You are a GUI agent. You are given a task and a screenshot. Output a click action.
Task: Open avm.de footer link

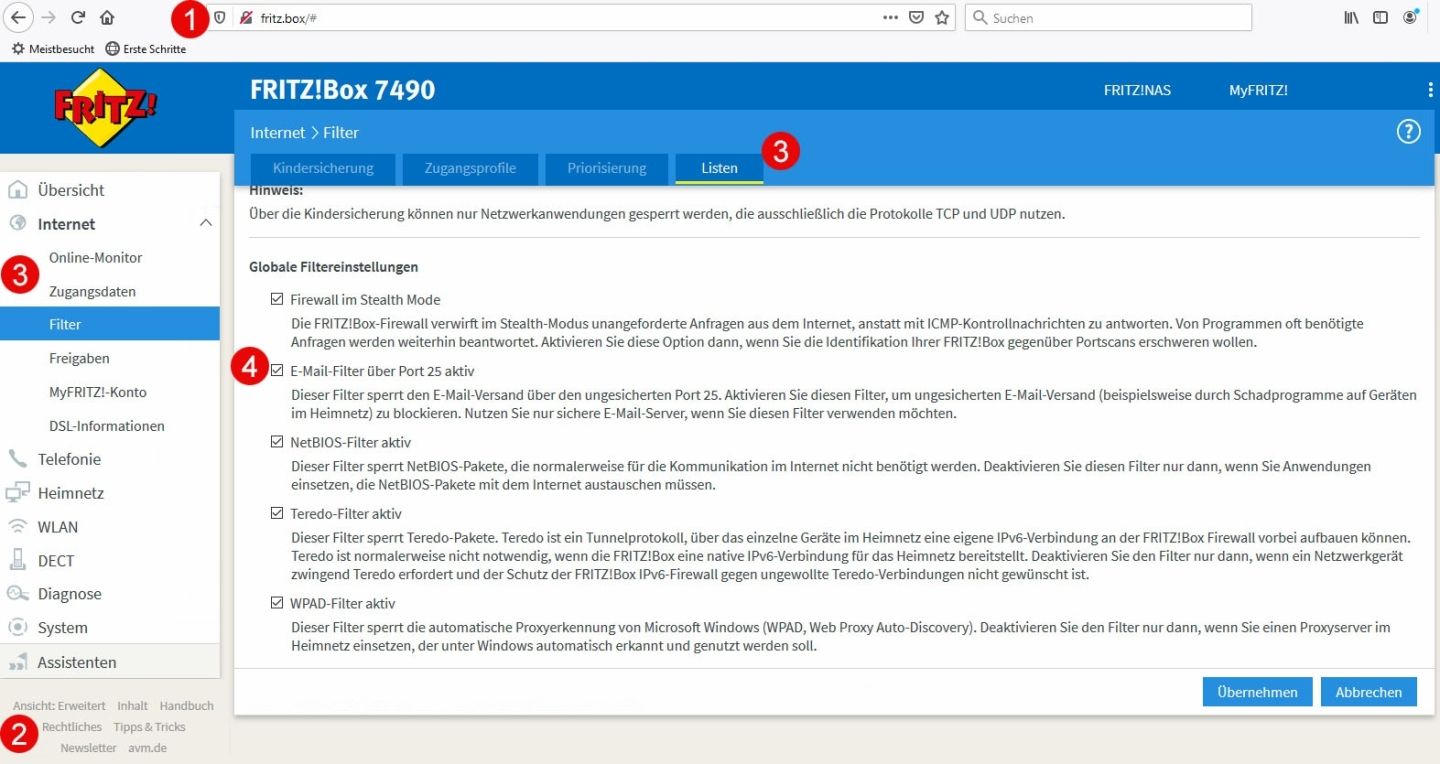147,748
